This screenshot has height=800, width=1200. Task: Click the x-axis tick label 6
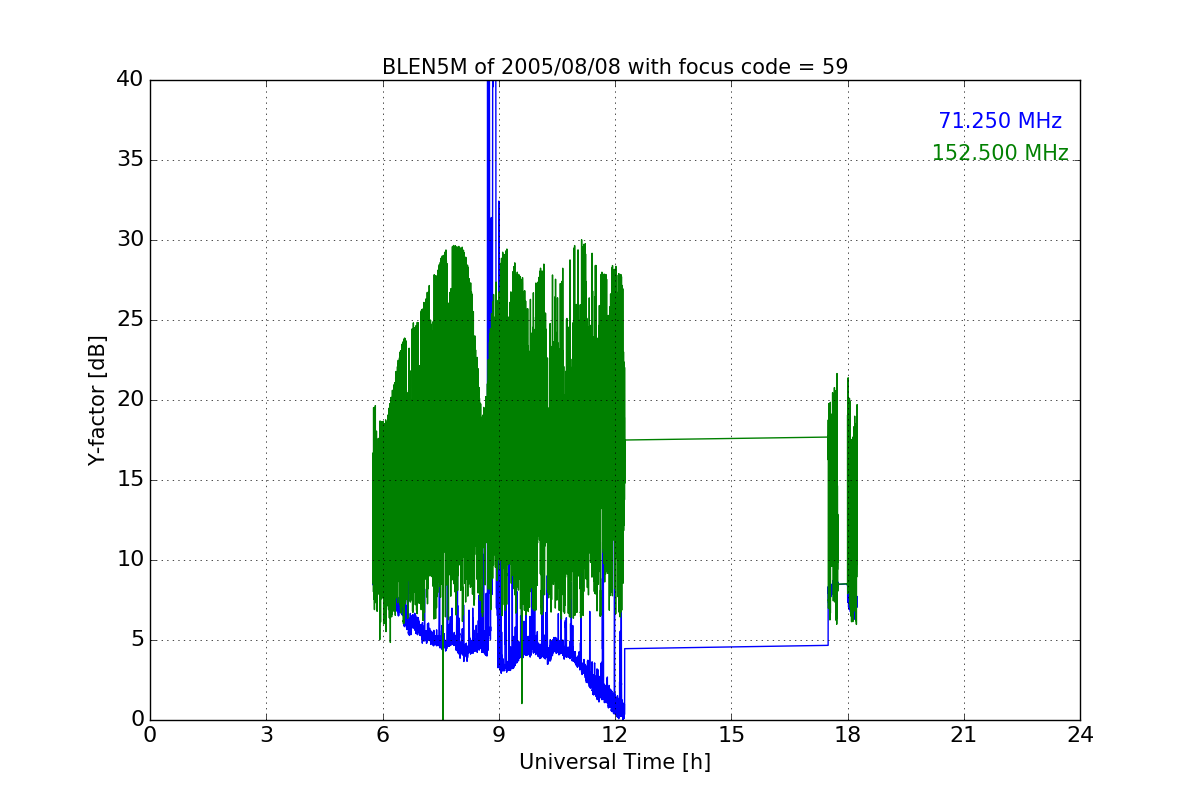click(x=383, y=734)
